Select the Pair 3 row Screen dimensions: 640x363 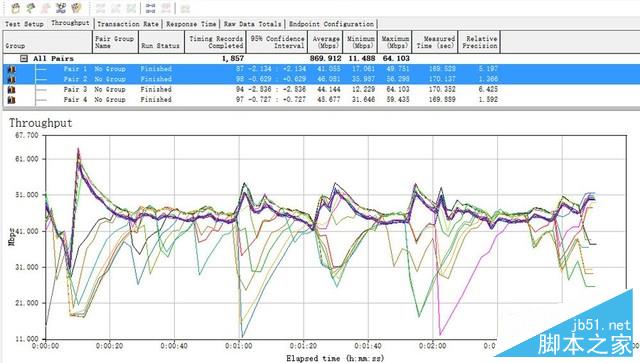click(x=252, y=89)
